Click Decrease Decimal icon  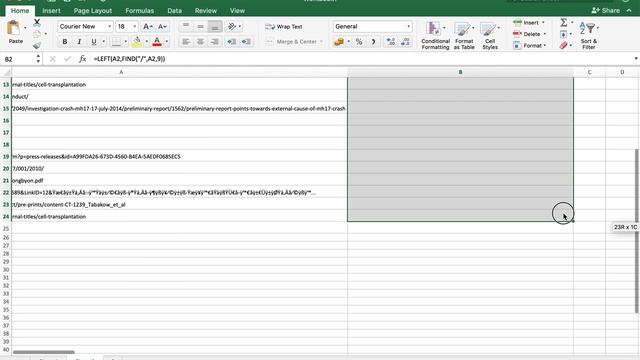[x=405, y=42]
